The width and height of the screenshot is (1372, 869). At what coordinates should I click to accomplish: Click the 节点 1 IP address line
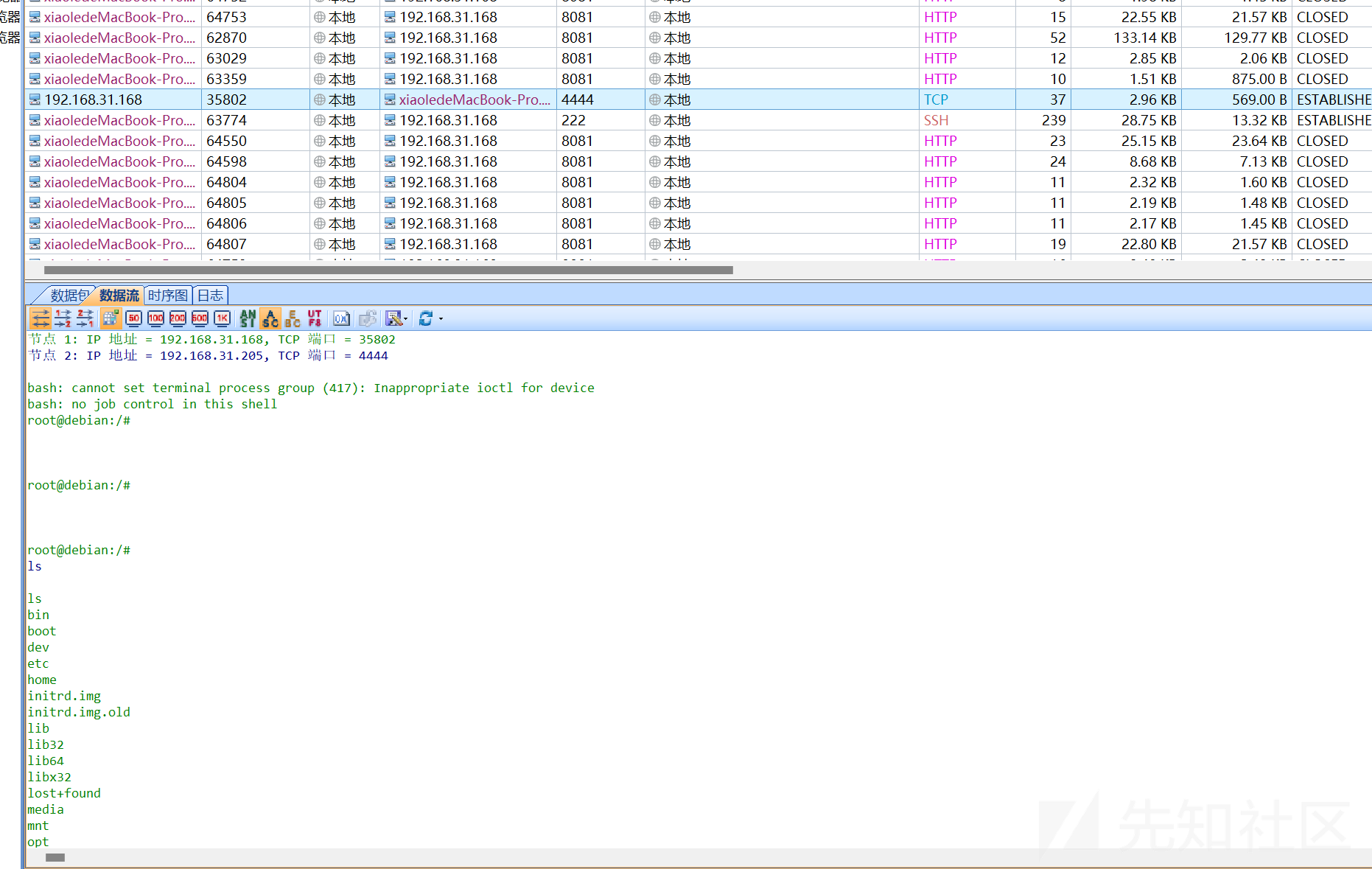tap(211, 339)
